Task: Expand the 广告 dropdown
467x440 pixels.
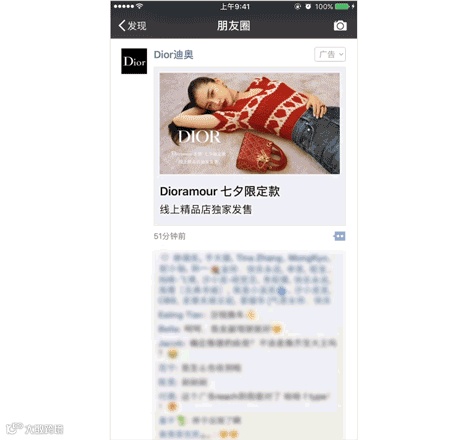Action: [x=330, y=55]
